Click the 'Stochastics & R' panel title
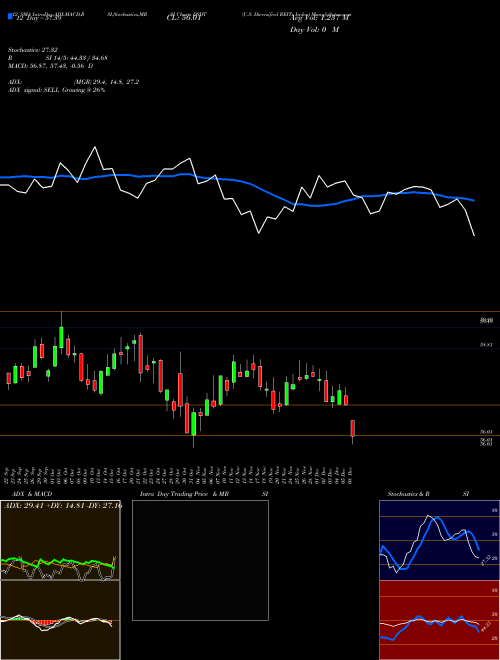Viewport: 500px width, 660px height. click(x=408, y=494)
